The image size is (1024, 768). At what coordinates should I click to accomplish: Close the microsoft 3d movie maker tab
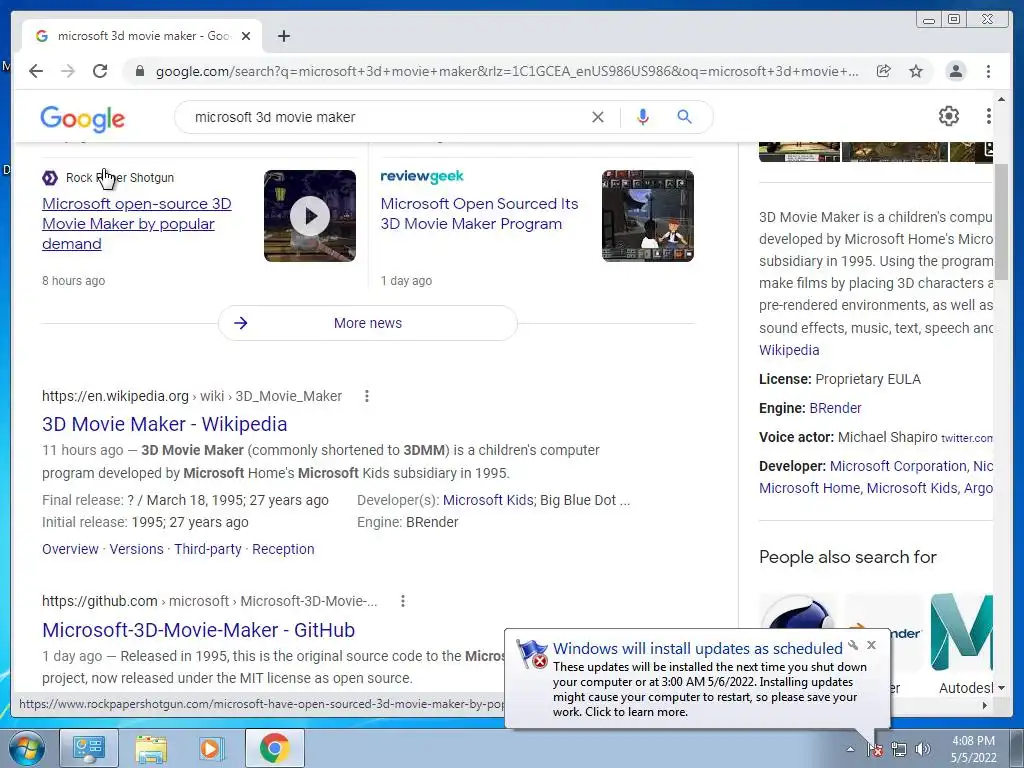click(x=246, y=36)
